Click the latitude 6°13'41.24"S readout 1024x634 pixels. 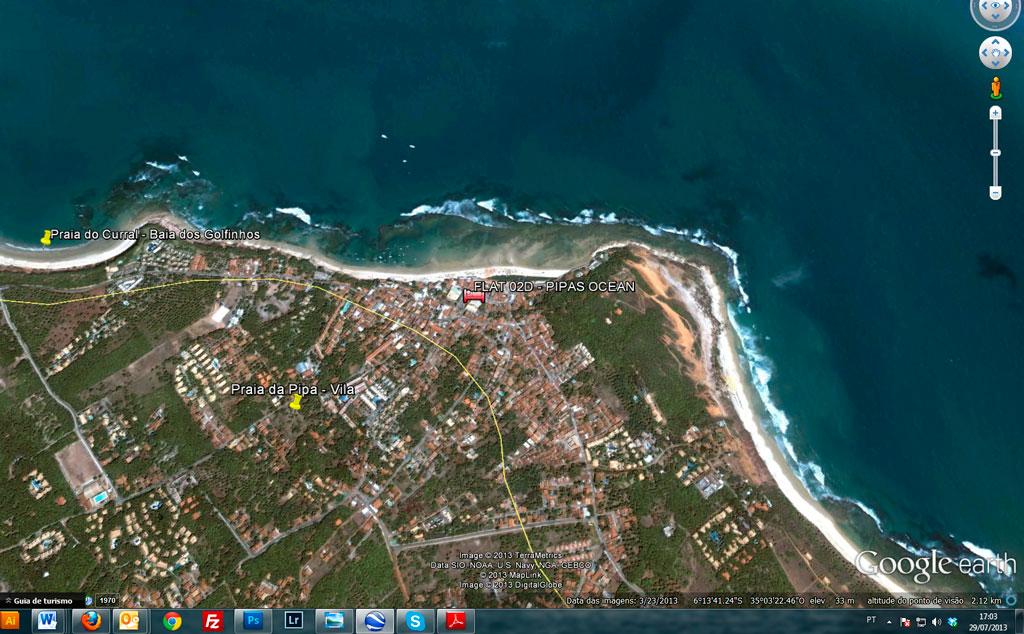718,601
